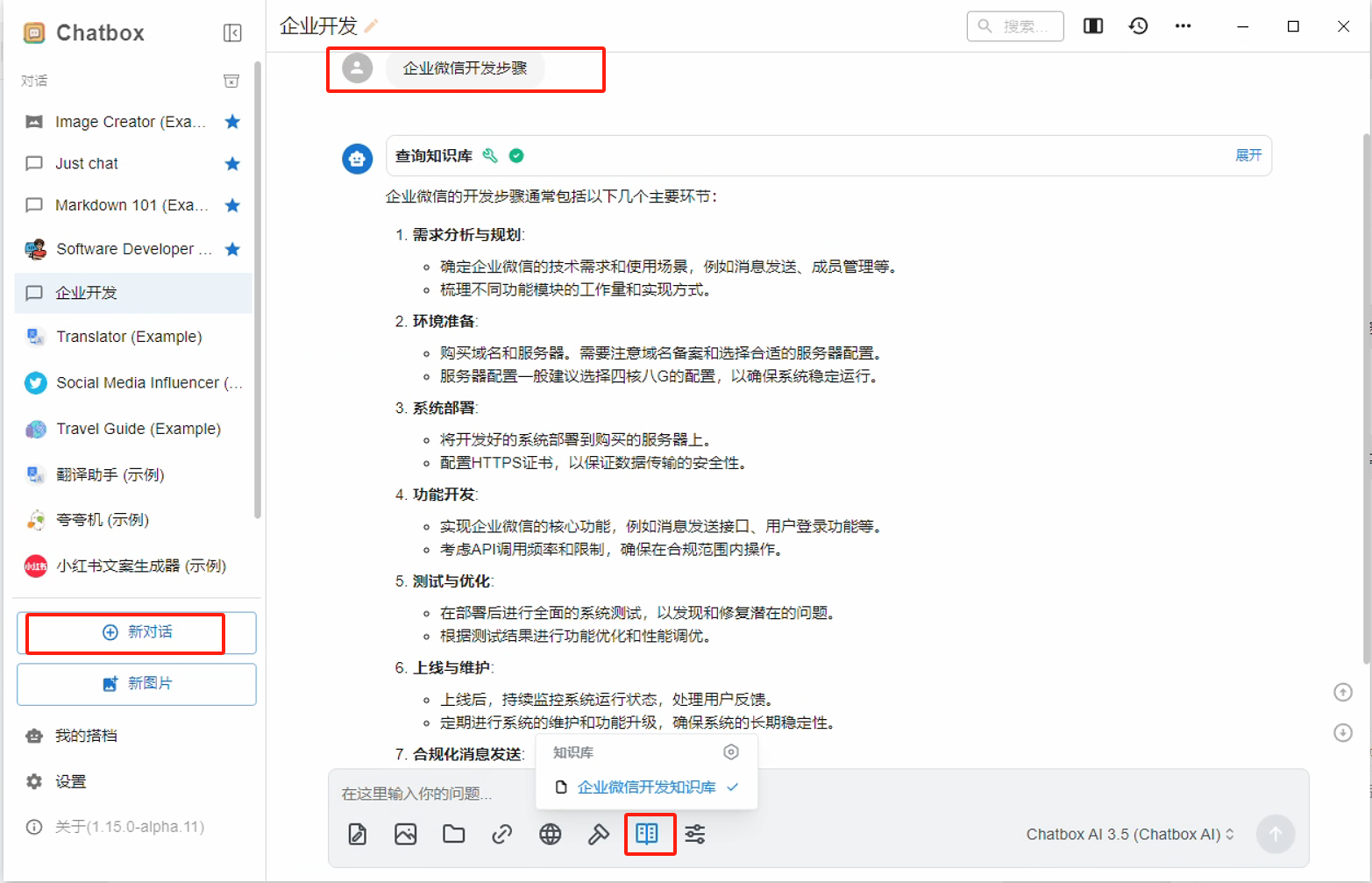Click the attach file icon in input toolbar
This screenshot has height=883, width=1372.
tap(358, 834)
